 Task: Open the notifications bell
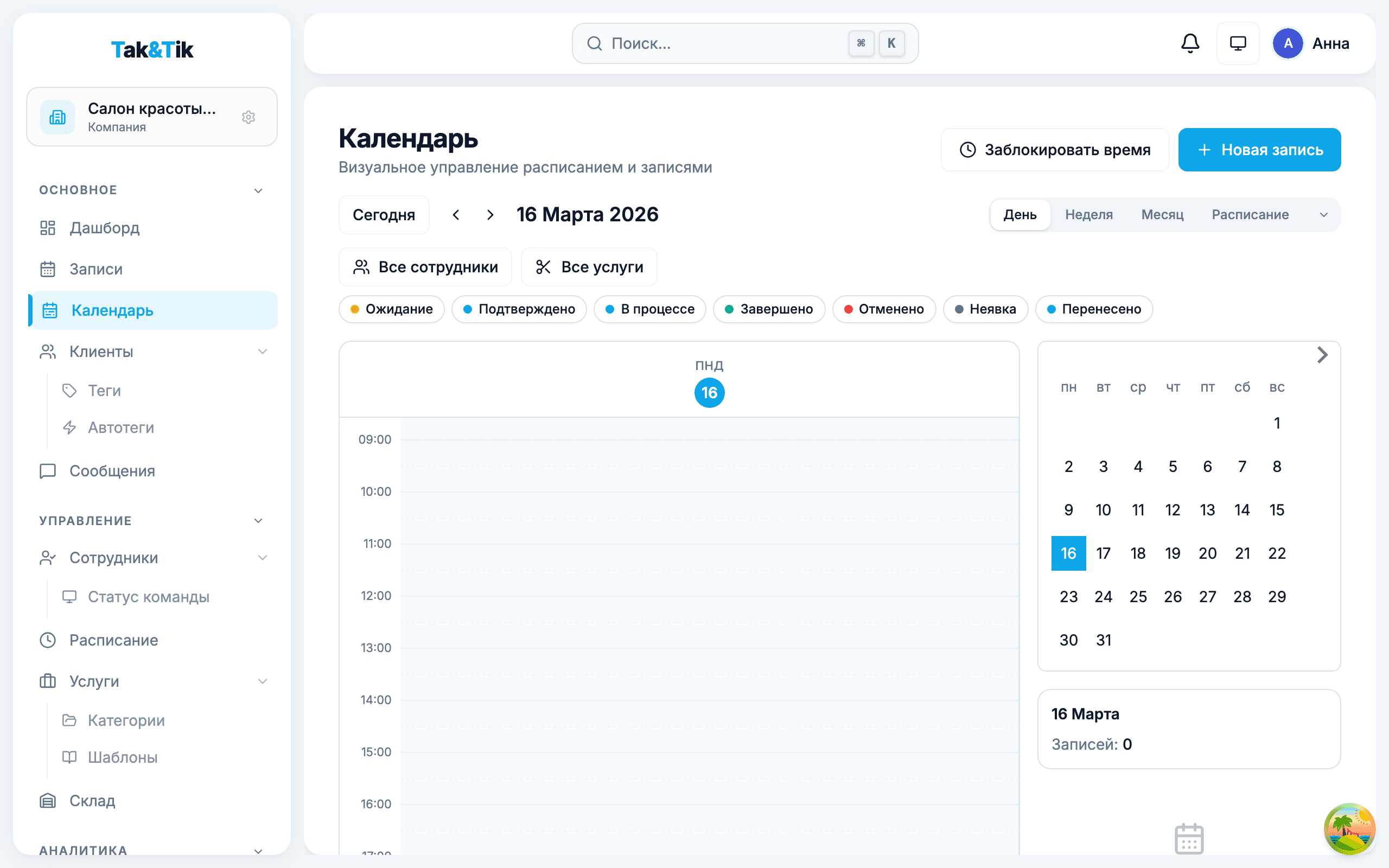click(x=1190, y=43)
